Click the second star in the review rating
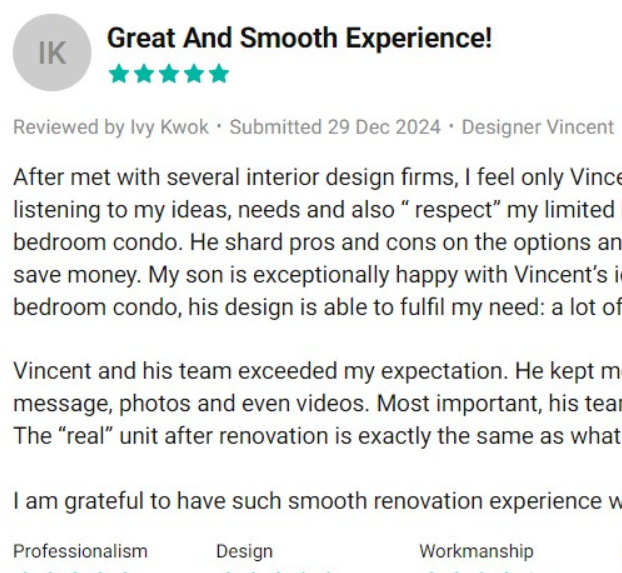 [x=143, y=74]
